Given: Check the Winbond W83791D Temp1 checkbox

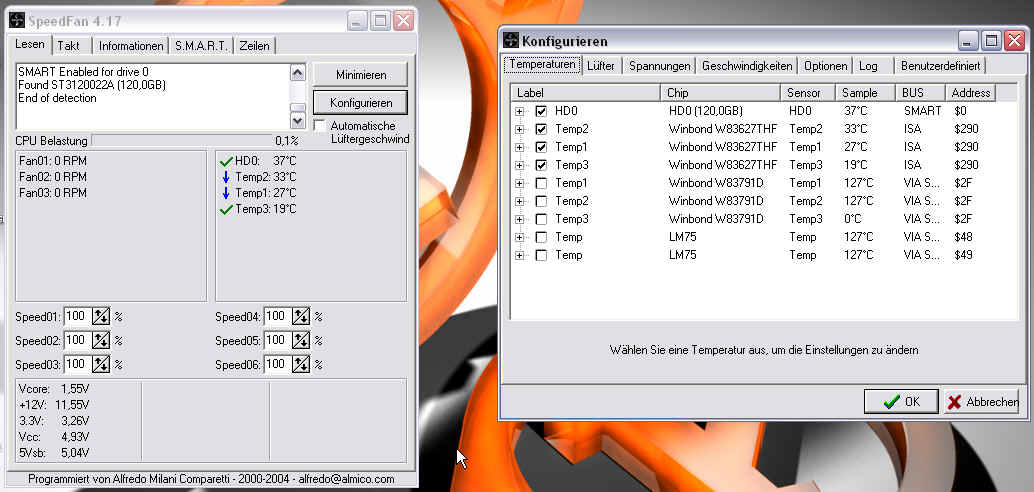Looking at the screenshot, I should (x=541, y=183).
